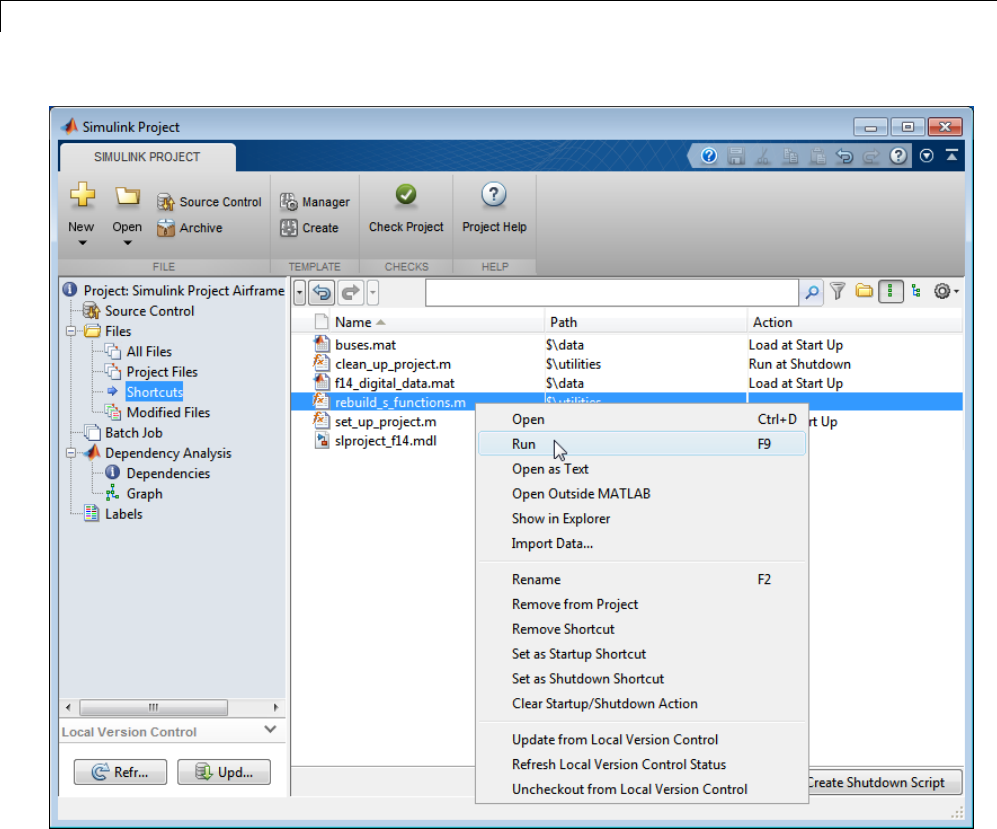Click the undo icon in quick access bar
997x829 pixels.
coord(844,156)
